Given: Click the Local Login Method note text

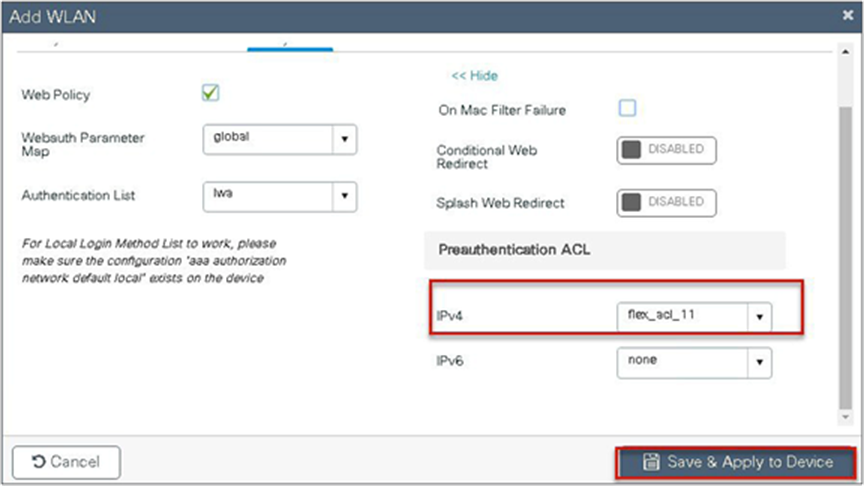Looking at the screenshot, I should click(149, 260).
